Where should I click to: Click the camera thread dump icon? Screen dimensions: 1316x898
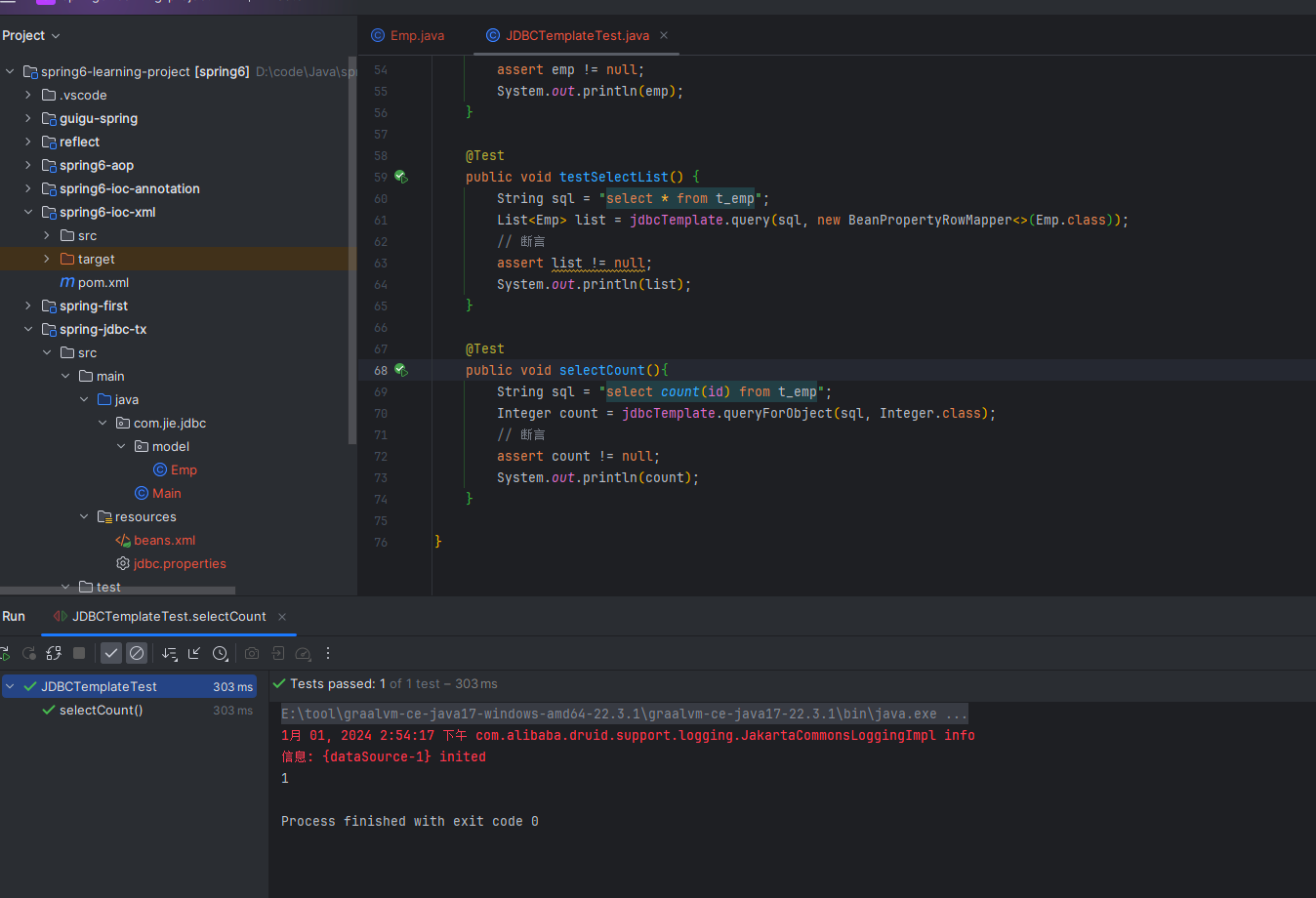pyautogui.click(x=252, y=653)
